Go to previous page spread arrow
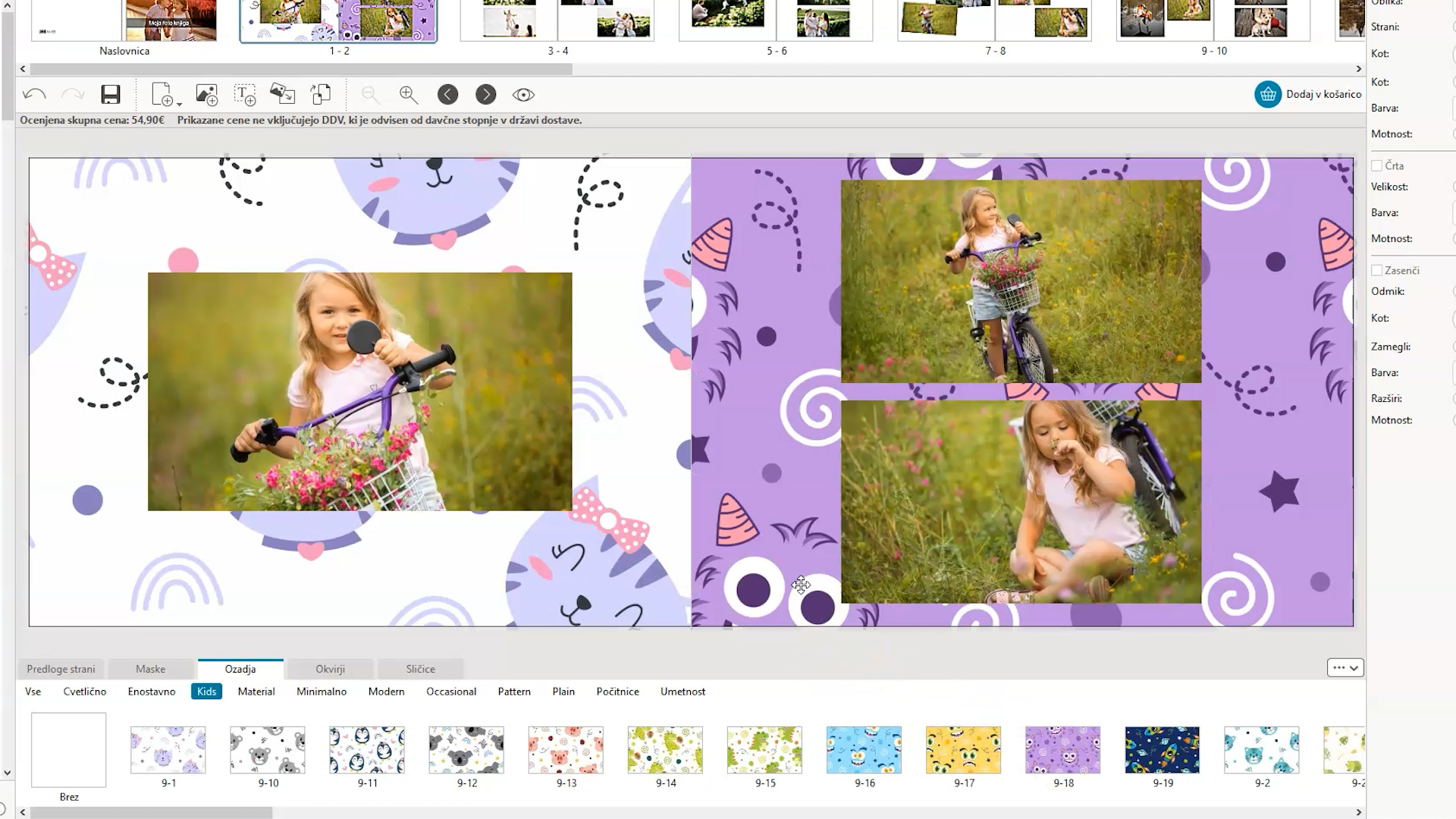This screenshot has height=819, width=1456. click(x=447, y=95)
